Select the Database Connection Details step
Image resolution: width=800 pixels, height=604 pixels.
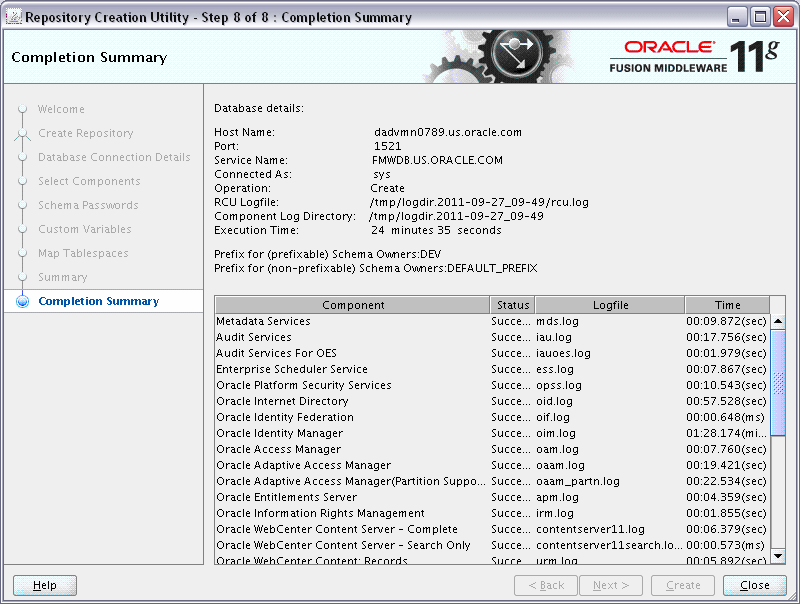113,157
